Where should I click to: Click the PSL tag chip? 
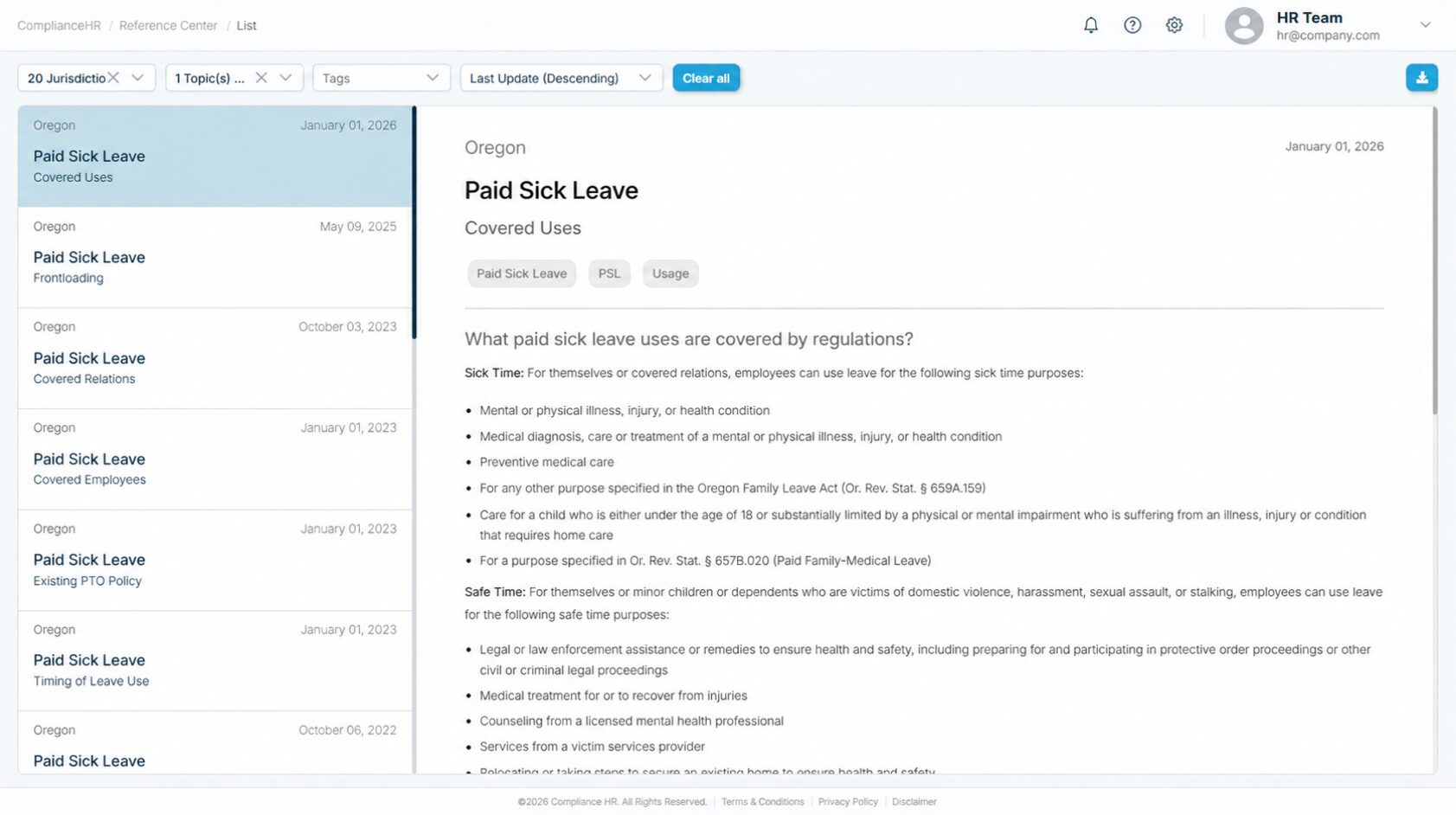[609, 273]
